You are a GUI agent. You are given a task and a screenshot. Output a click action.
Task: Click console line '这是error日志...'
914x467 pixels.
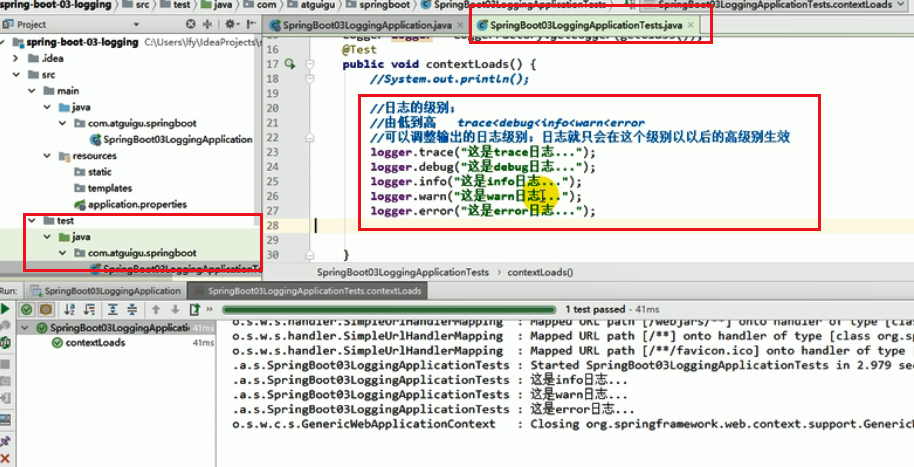tap(582, 409)
